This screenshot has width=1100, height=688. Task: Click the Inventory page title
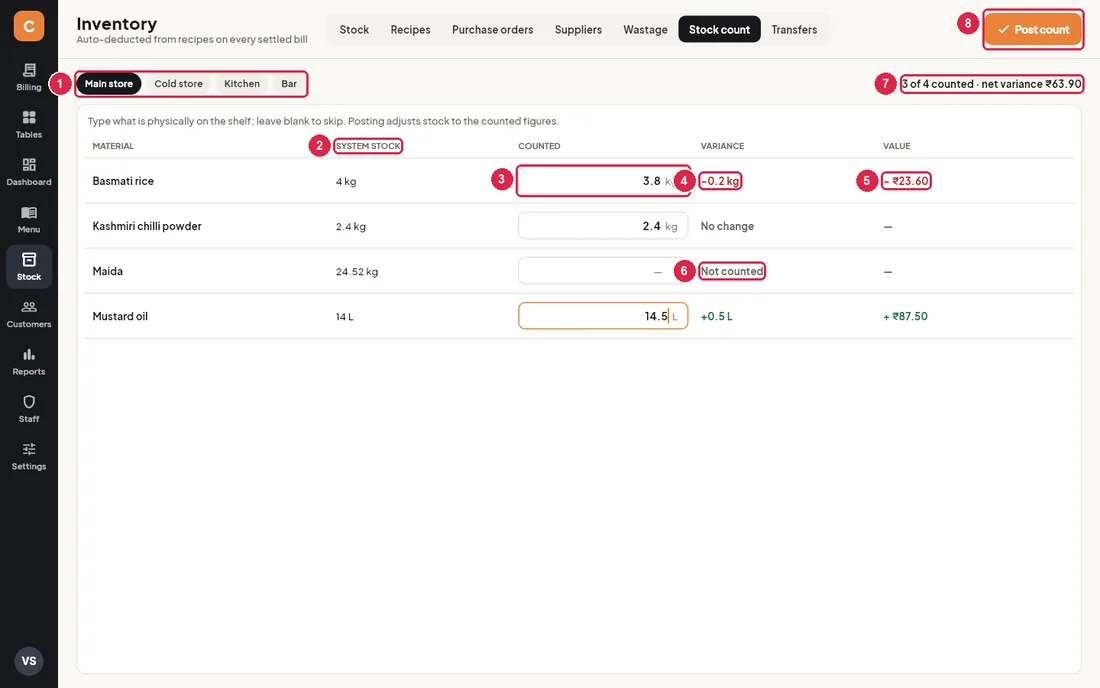tap(116, 24)
